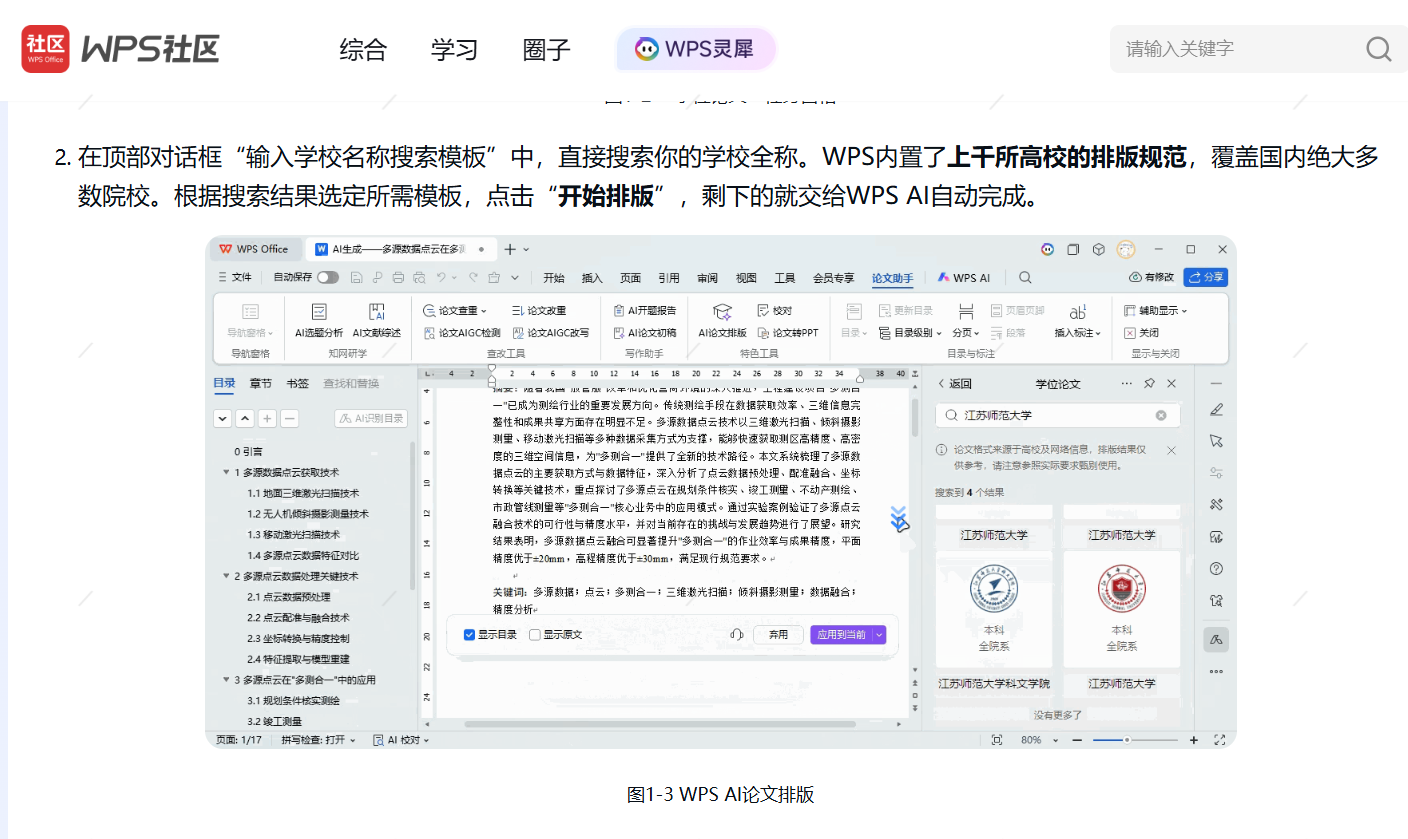This screenshot has height=839, width=1408.
Task: Click the 弃用 button
Action: (x=778, y=635)
